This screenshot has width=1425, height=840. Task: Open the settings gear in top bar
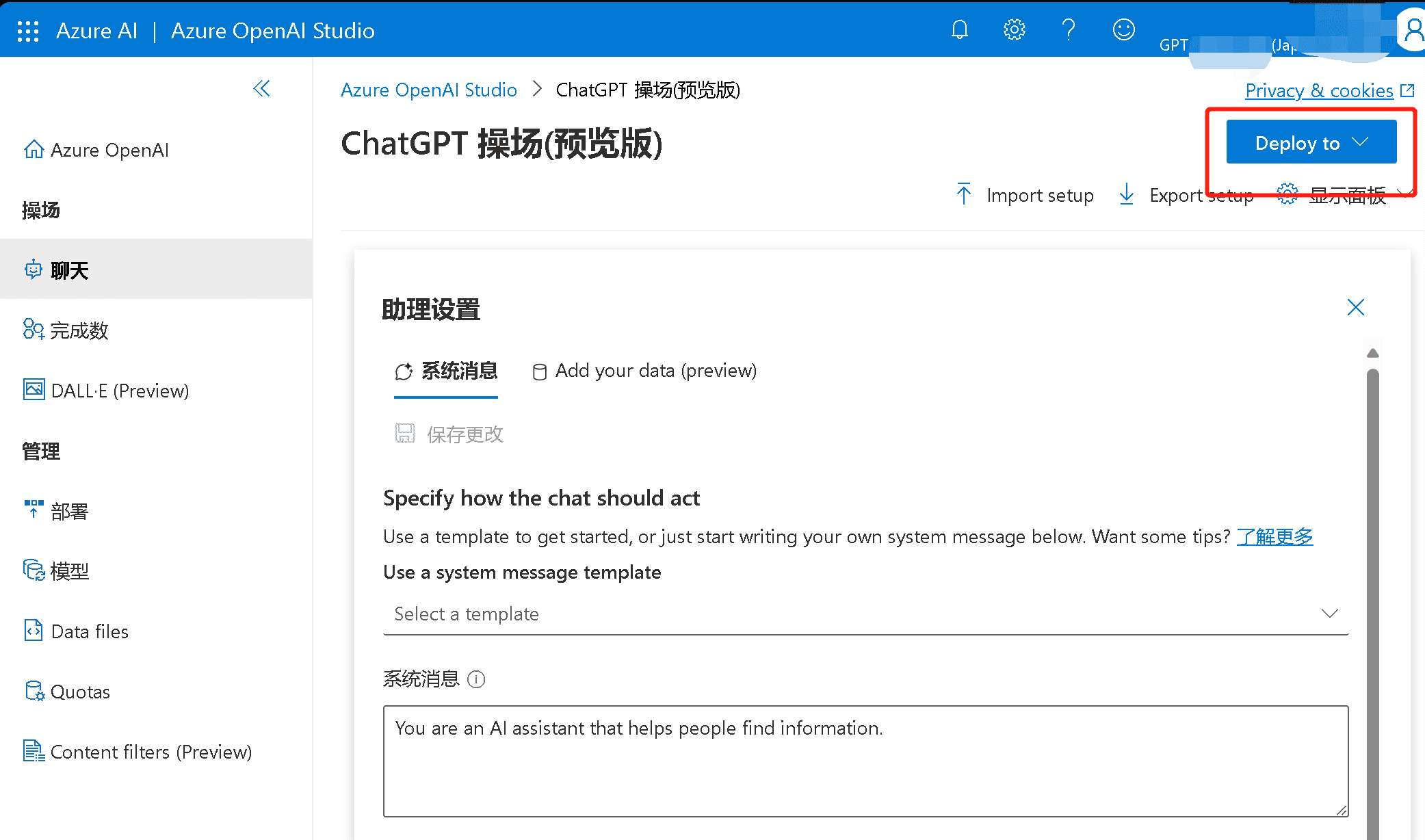[1014, 29]
